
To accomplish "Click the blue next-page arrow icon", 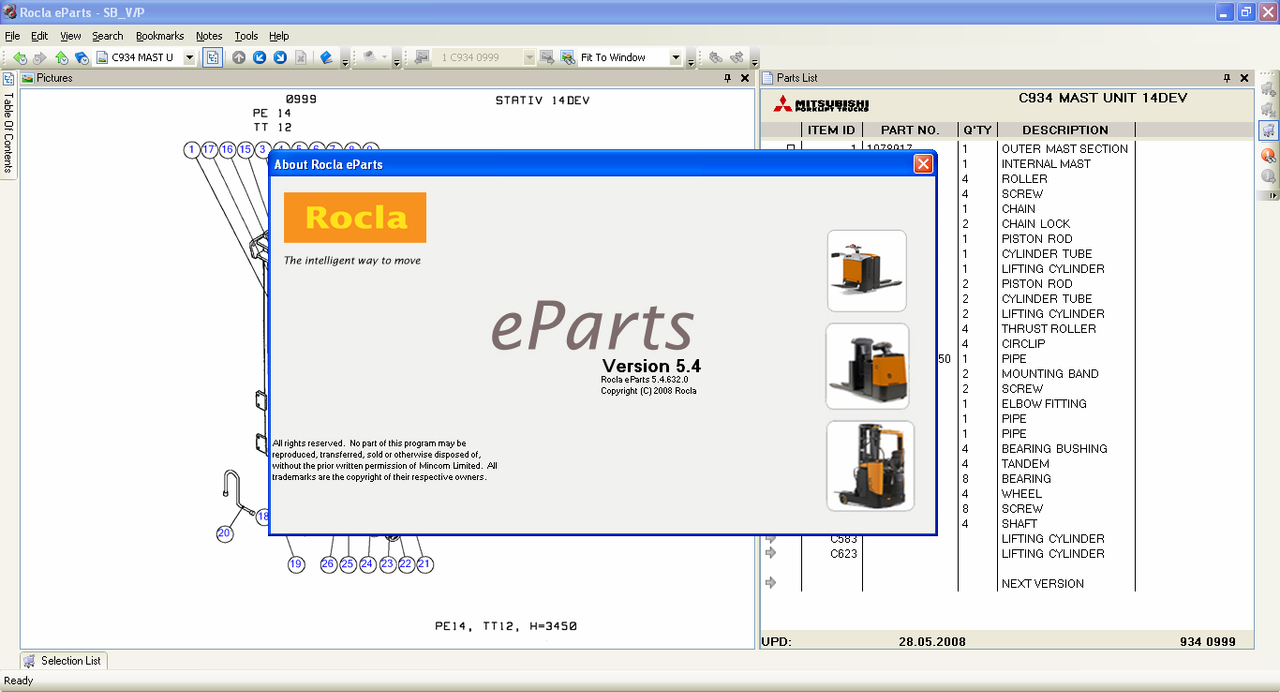I will click(280, 58).
